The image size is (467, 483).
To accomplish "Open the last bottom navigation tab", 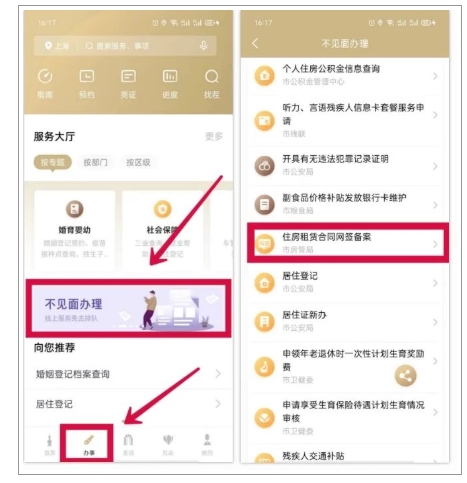I will [207, 445].
